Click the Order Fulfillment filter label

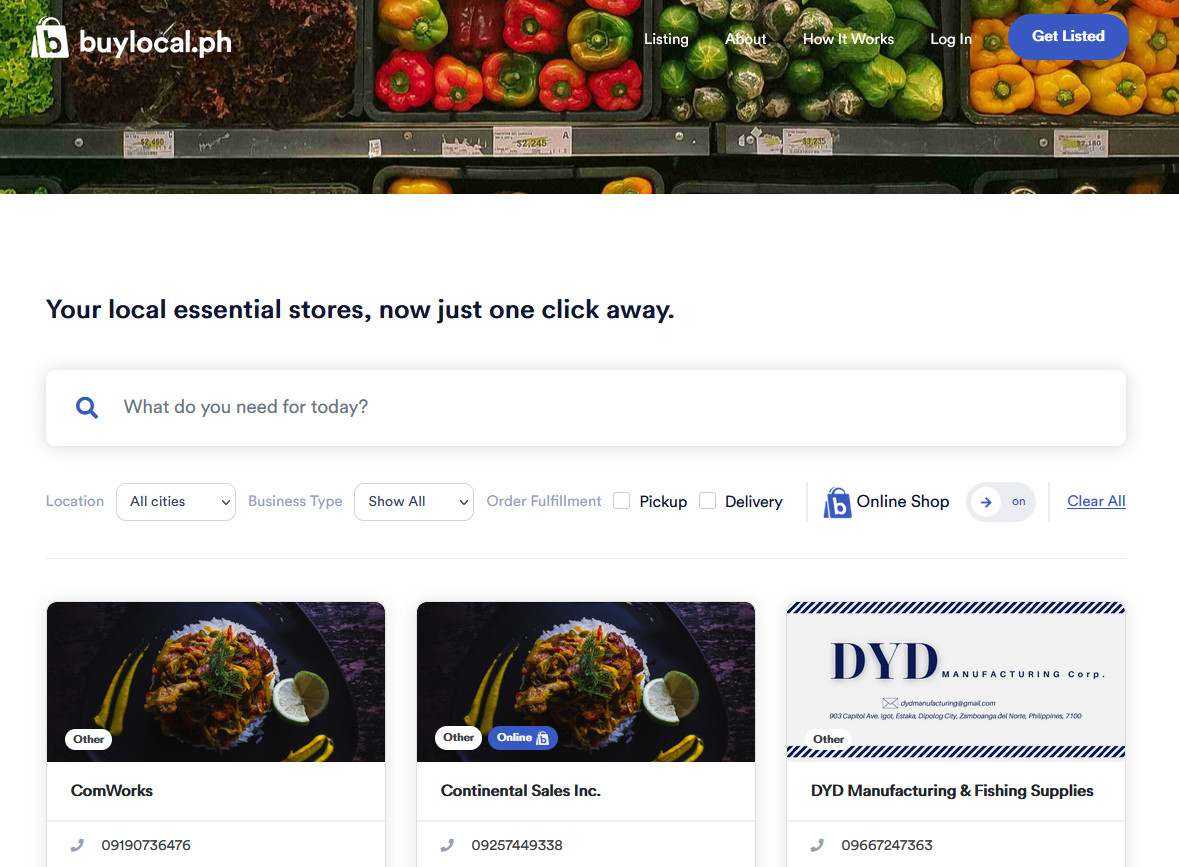(544, 502)
